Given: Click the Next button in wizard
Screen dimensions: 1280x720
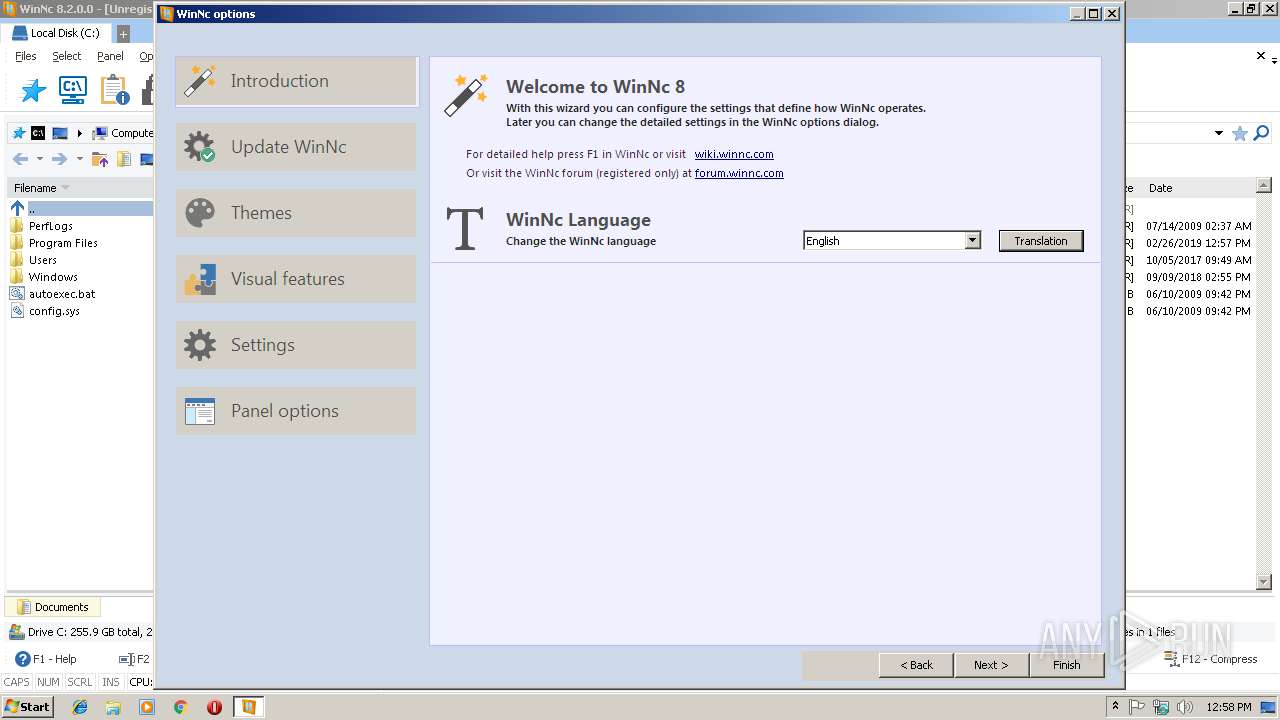Looking at the screenshot, I should coord(991,665).
